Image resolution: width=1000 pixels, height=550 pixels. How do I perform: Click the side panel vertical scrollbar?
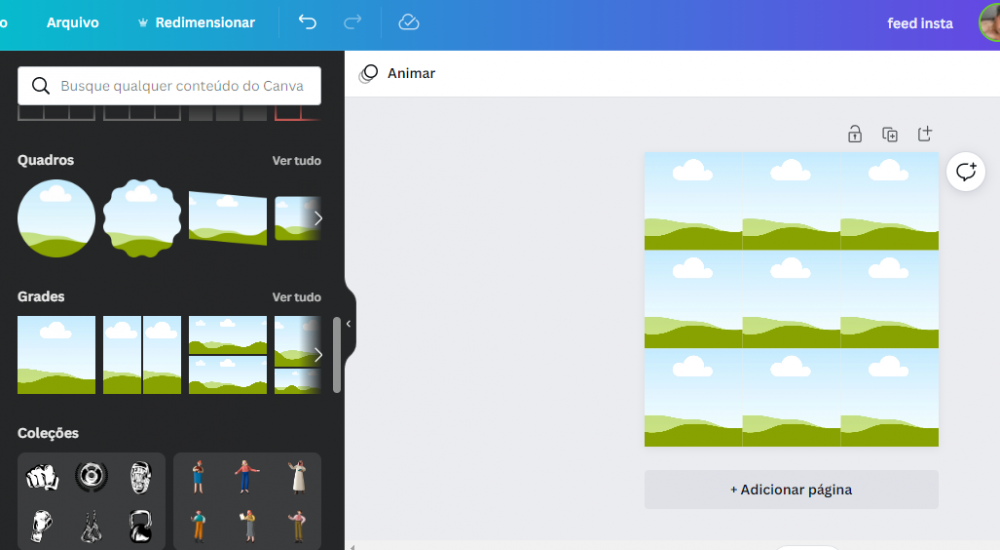(x=337, y=355)
